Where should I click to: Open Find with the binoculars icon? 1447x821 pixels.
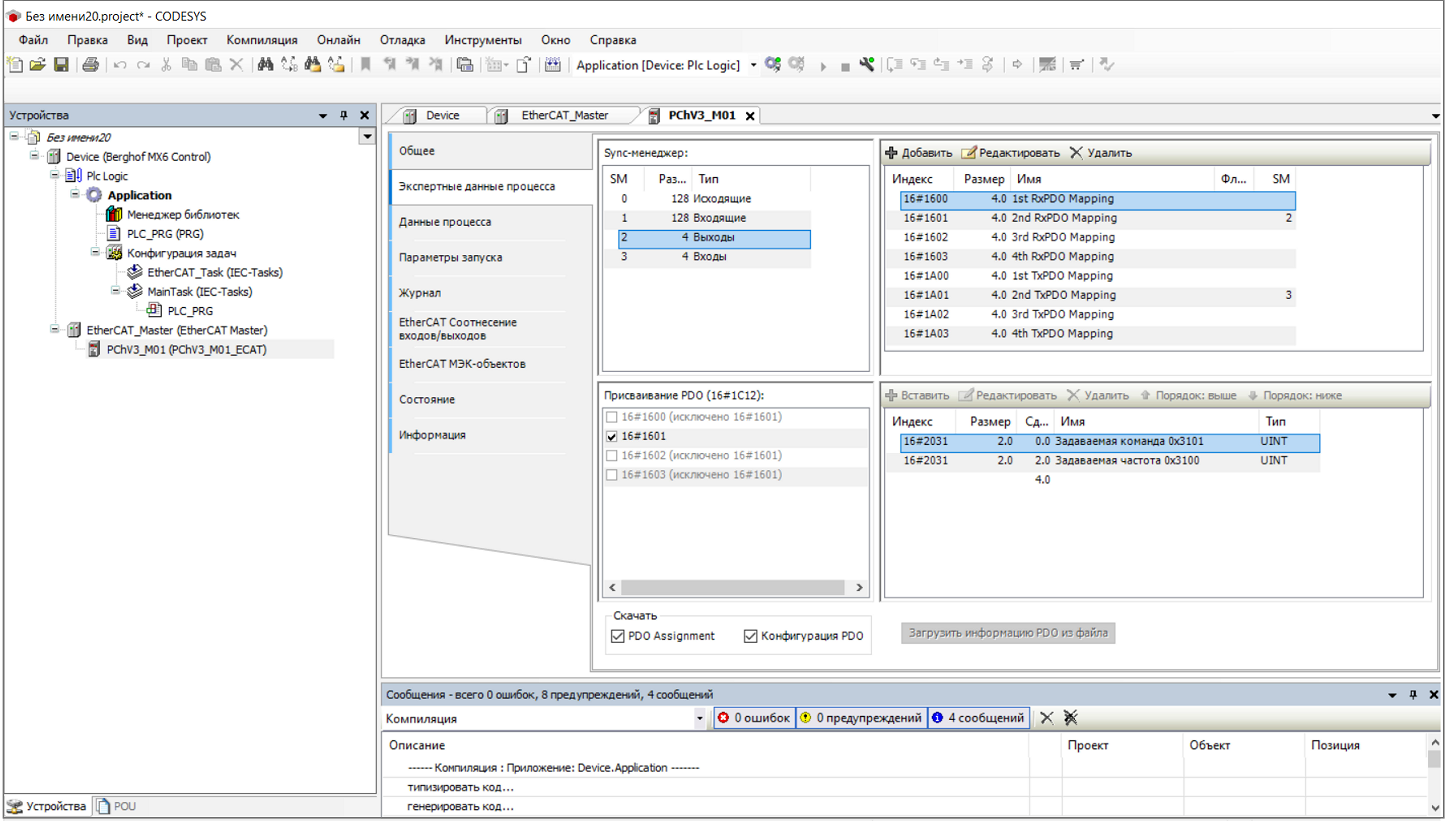[x=265, y=65]
